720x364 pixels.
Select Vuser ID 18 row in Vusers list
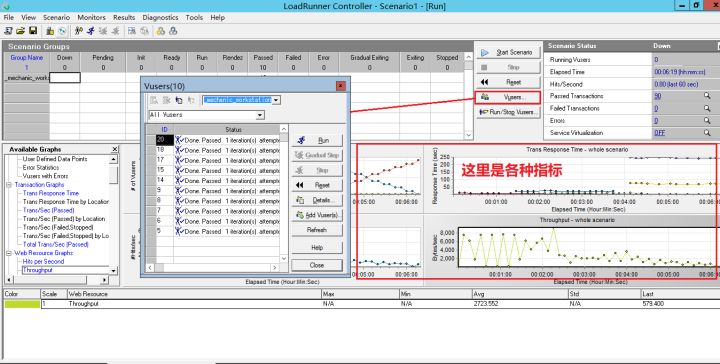213,150
